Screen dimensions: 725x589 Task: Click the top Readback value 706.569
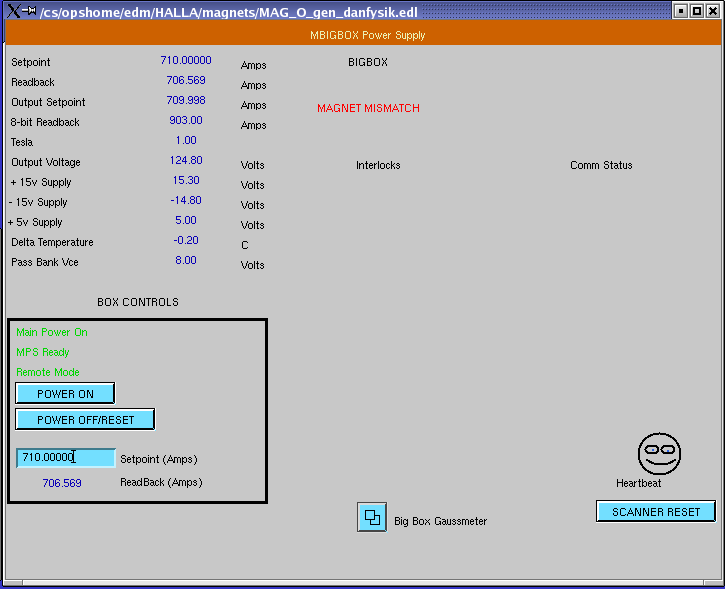(186, 80)
